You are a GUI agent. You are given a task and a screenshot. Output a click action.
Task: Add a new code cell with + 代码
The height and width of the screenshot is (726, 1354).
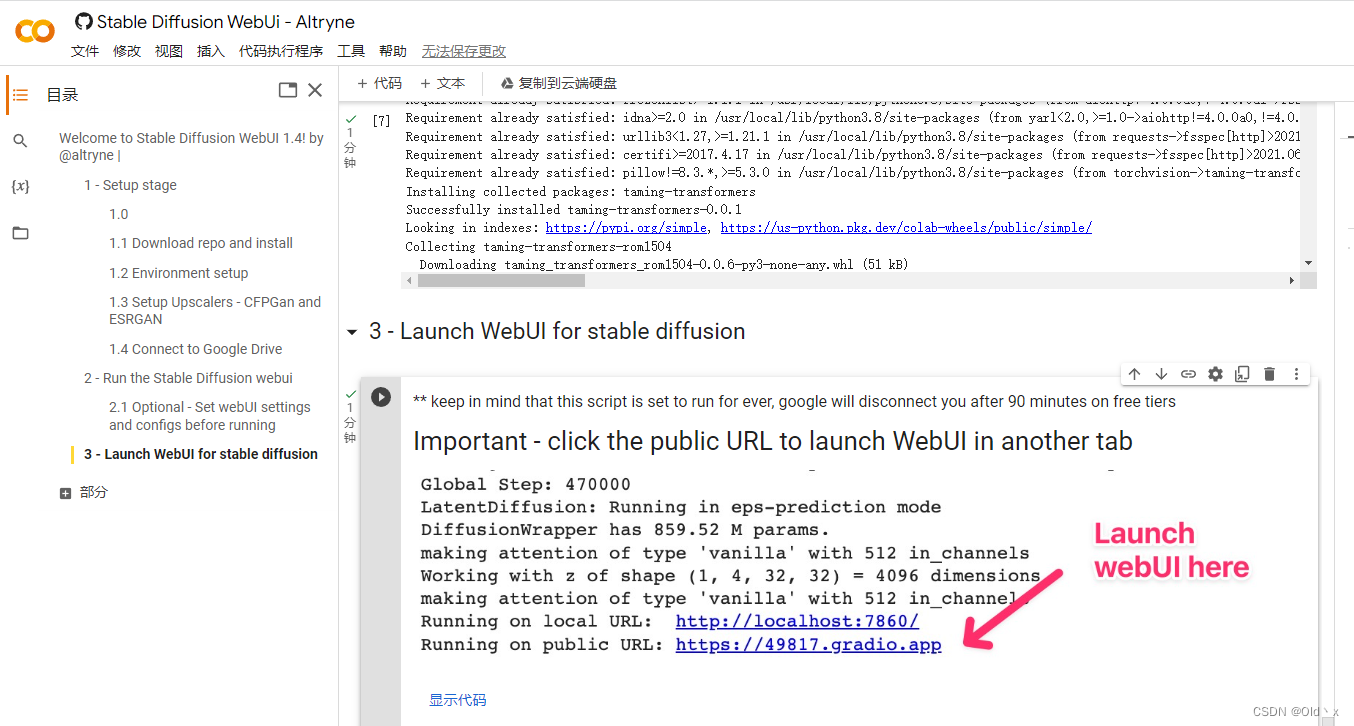[x=379, y=84]
